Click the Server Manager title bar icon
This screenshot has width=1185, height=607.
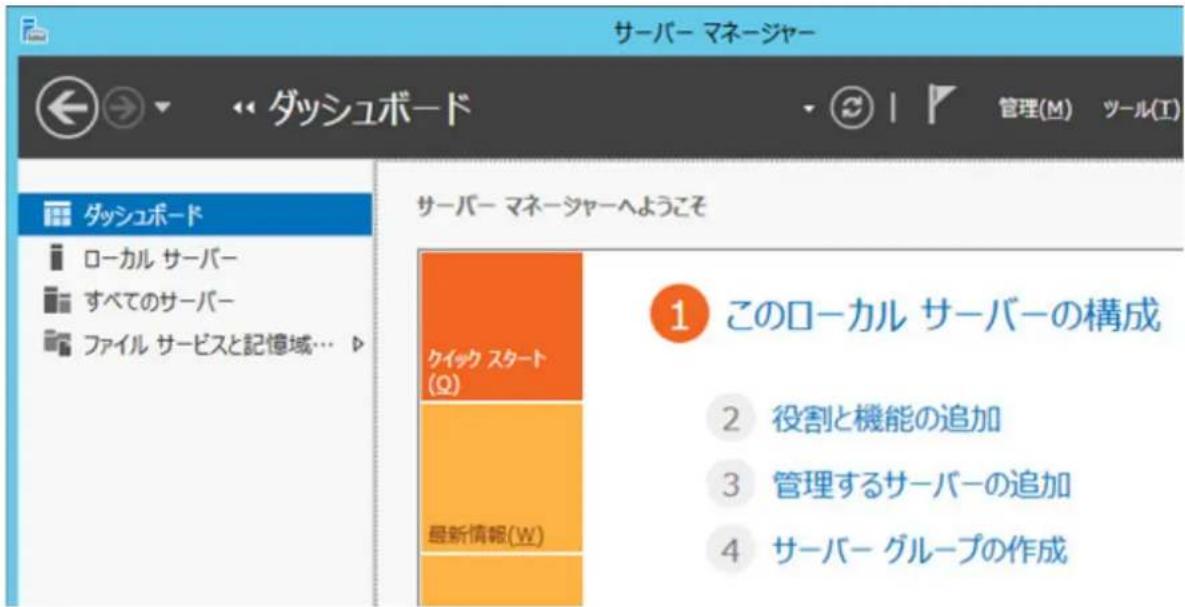point(36,33)
